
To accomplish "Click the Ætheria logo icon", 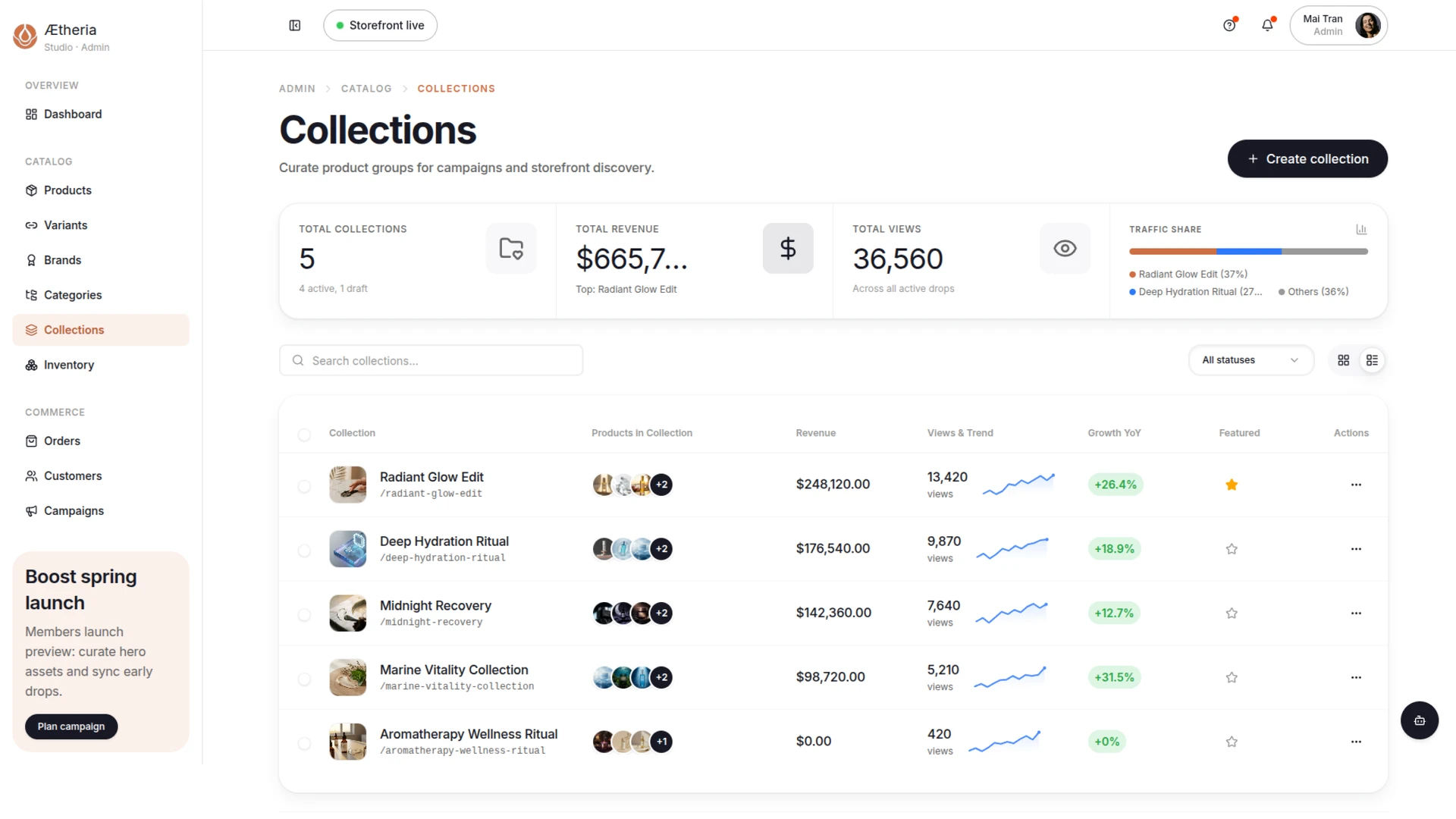I will coord(25,36).
